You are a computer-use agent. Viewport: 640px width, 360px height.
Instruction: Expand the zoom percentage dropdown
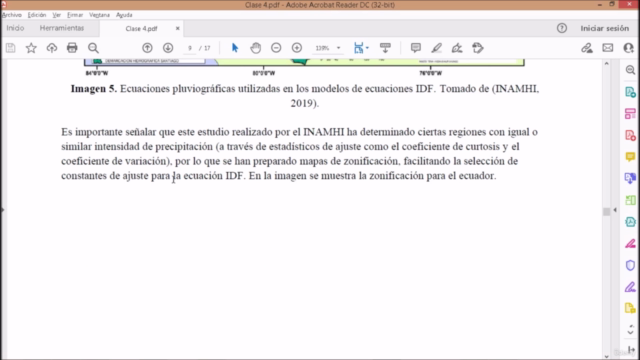click(338, 48)
